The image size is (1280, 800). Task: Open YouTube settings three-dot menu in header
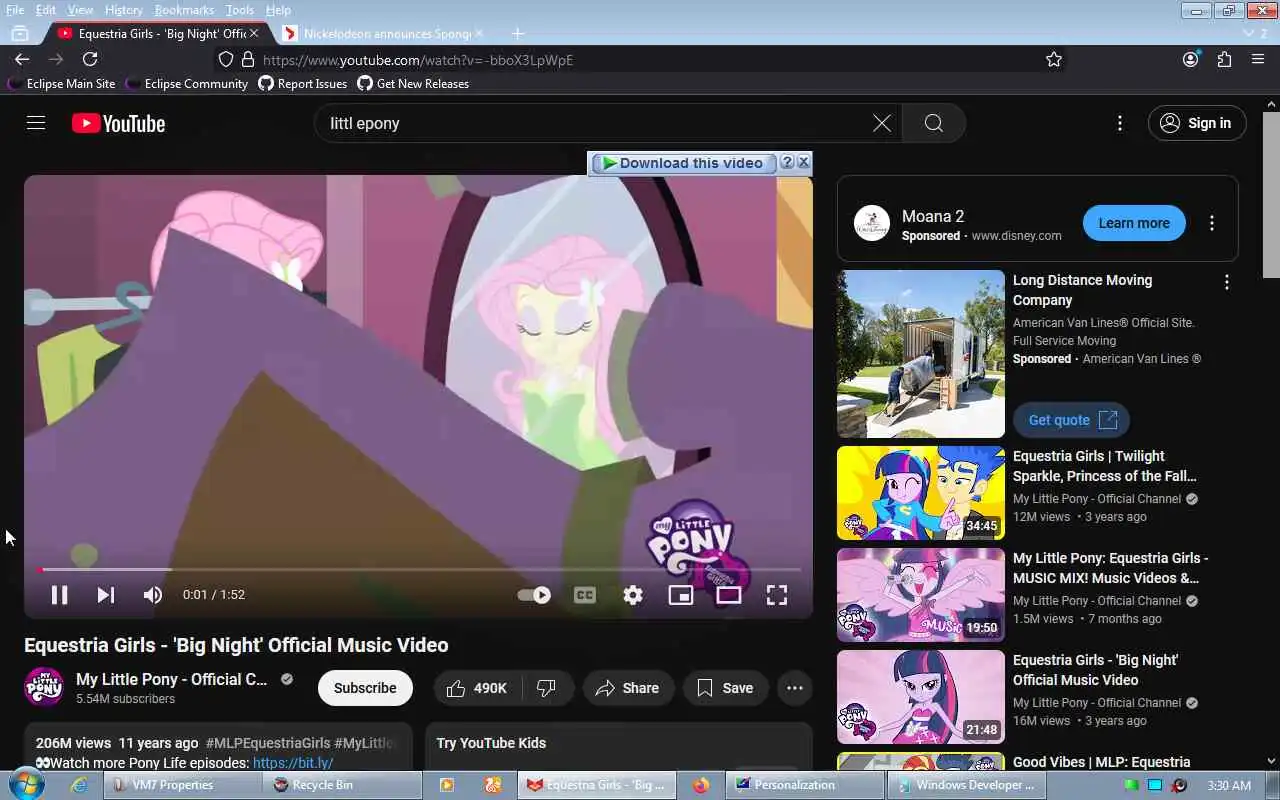point(1119,123)
